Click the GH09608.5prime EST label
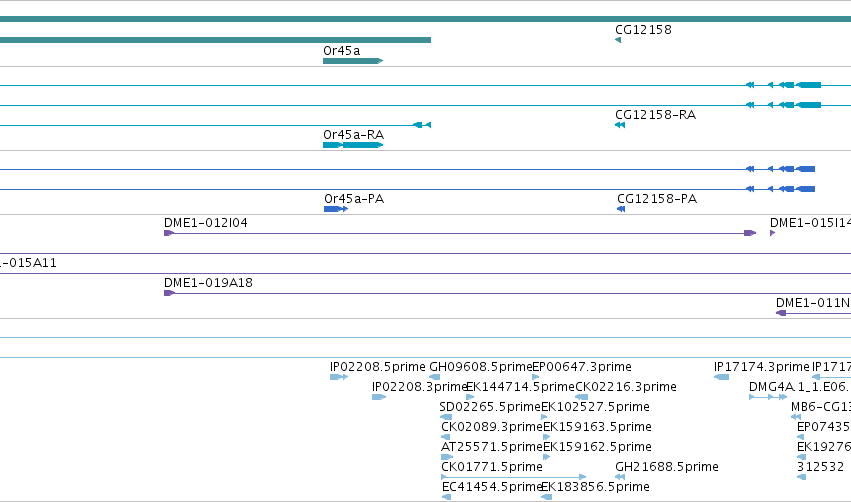851x502 pixels. click(481, 367)
